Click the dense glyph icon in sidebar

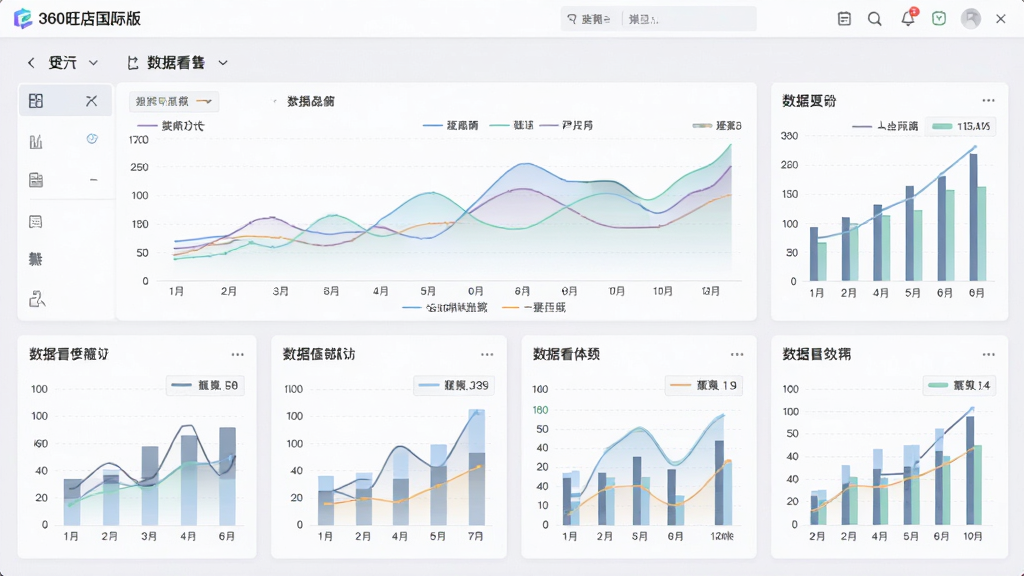coord(36,259)
